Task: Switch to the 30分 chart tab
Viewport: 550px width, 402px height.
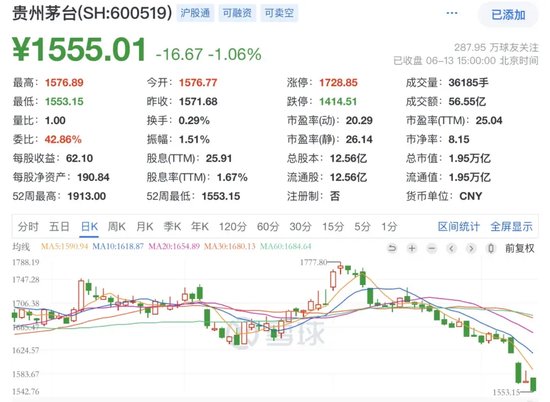Action: tap(300, 227)
